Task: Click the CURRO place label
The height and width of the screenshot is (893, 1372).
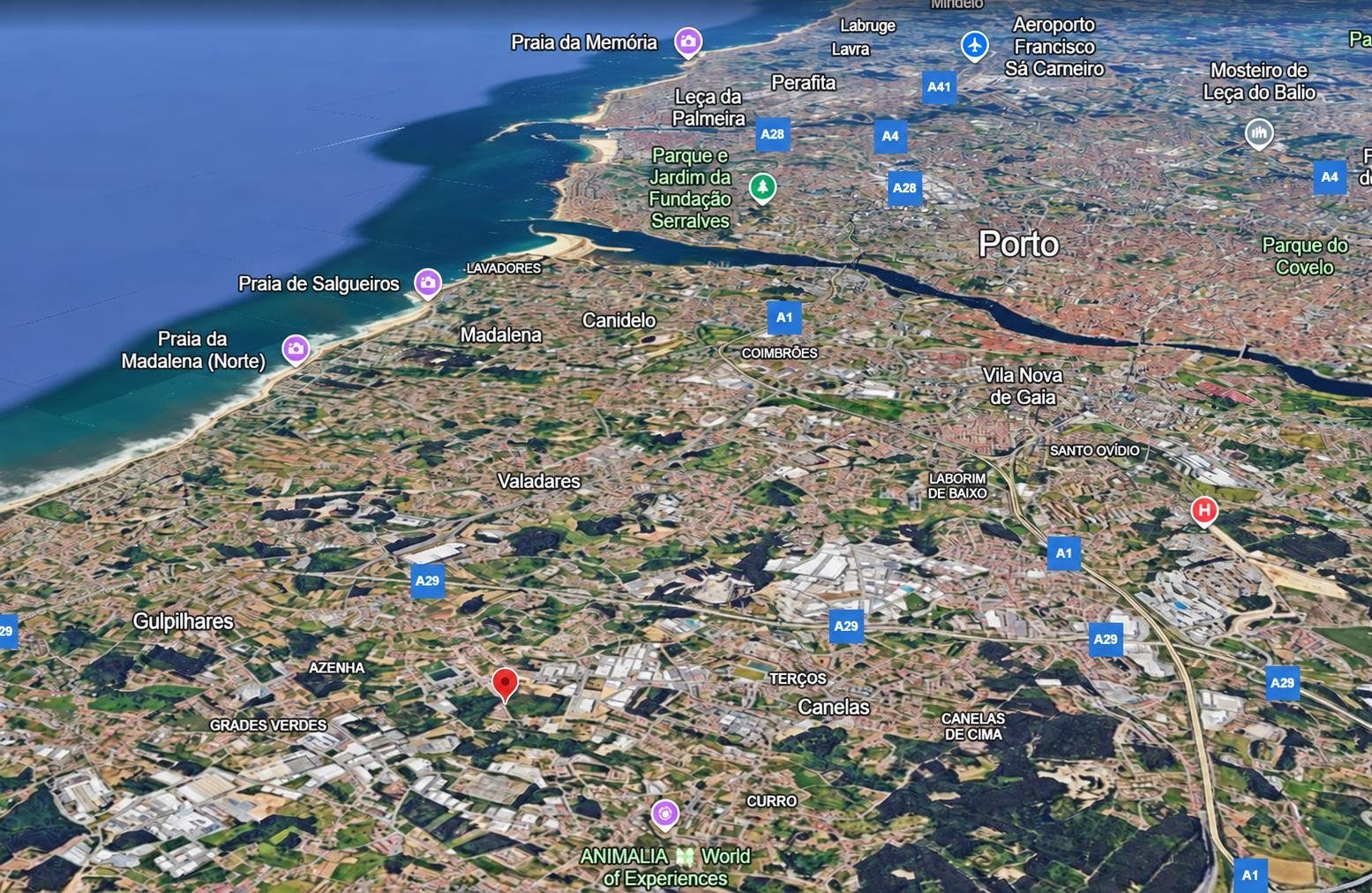Action: 771,800
